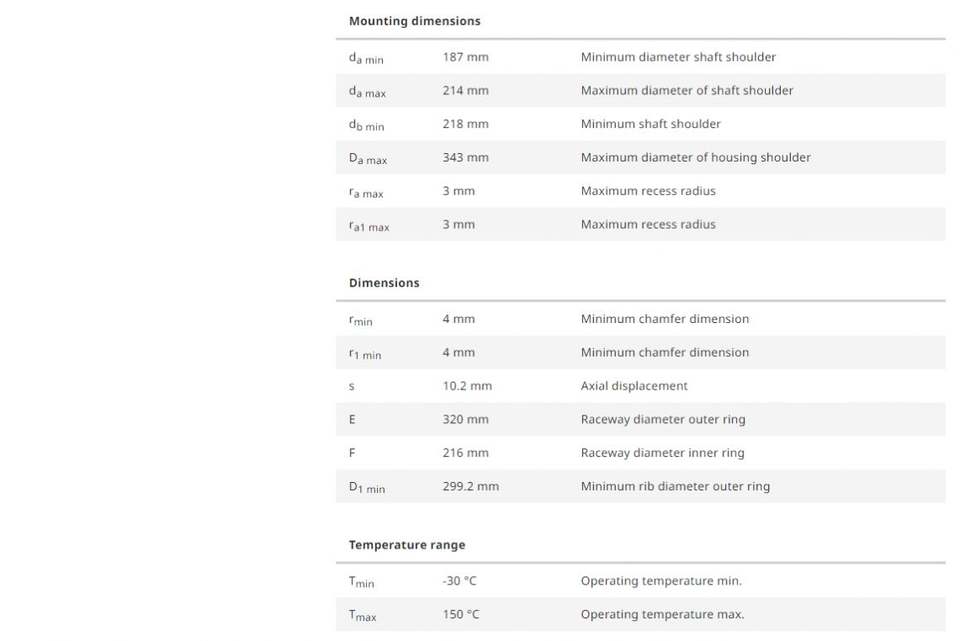The image size is (960, 641).
Task: Click 'Raceway diameter inner ring' description
Action: coord(662,453)
